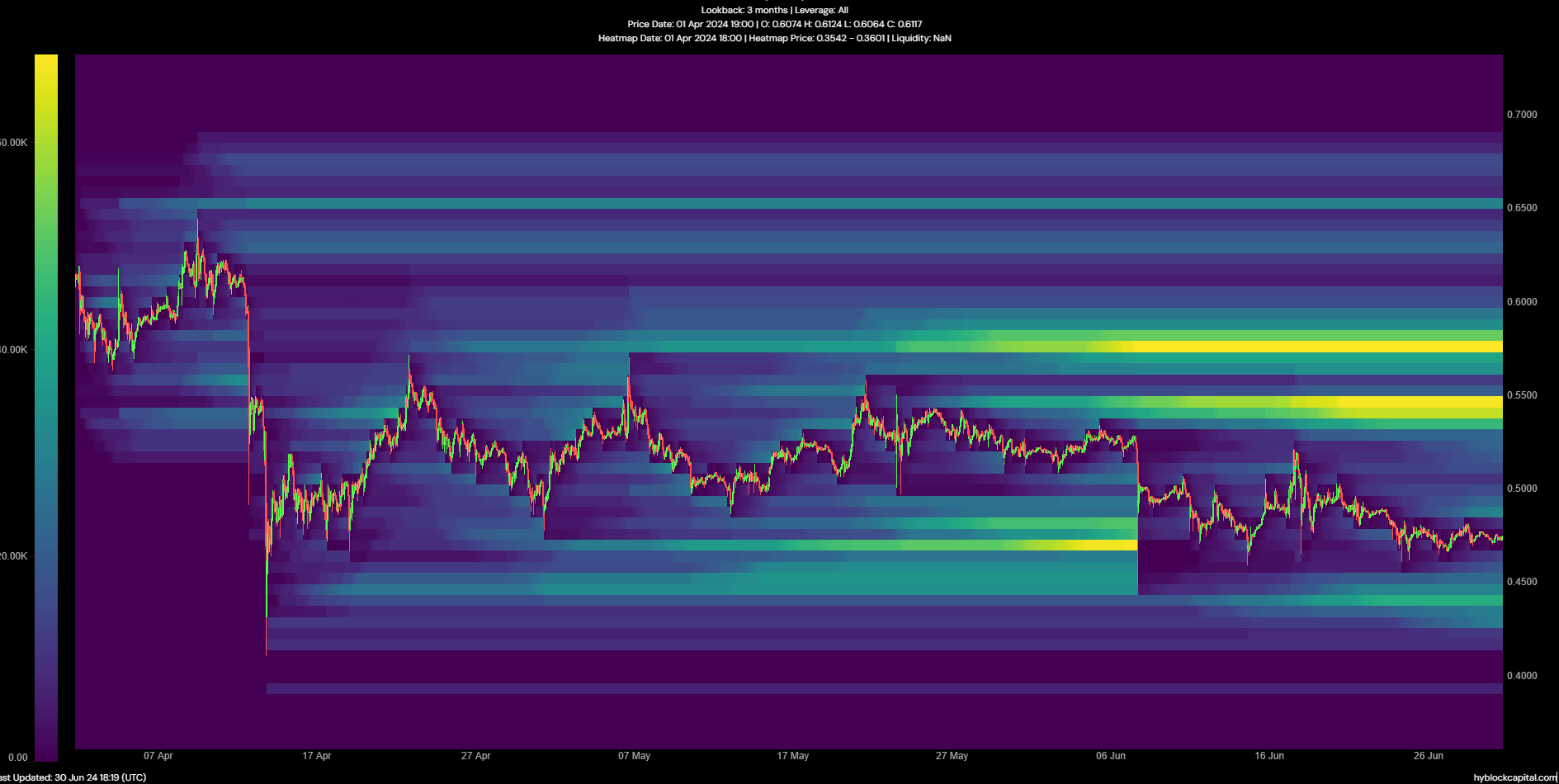
Task: Click the 0.7000 price axis label
Action: [1522, 115]
